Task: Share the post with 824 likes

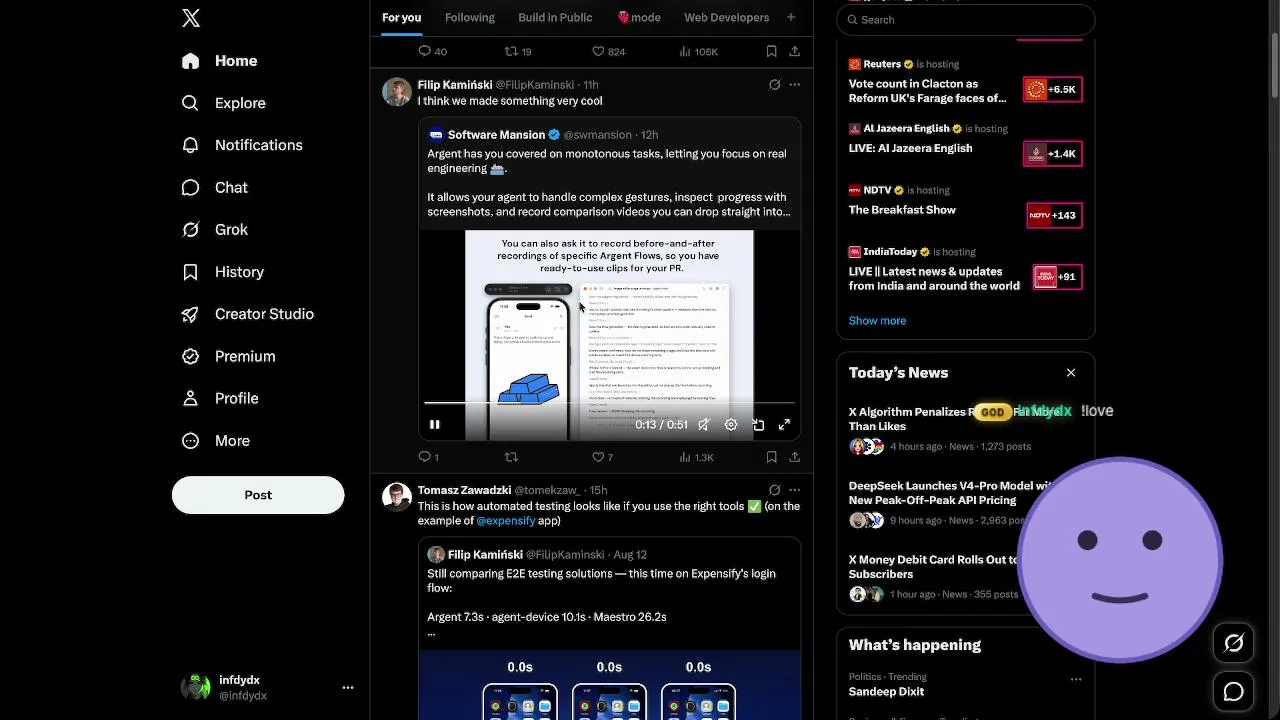Action: (x=794, y=51)
